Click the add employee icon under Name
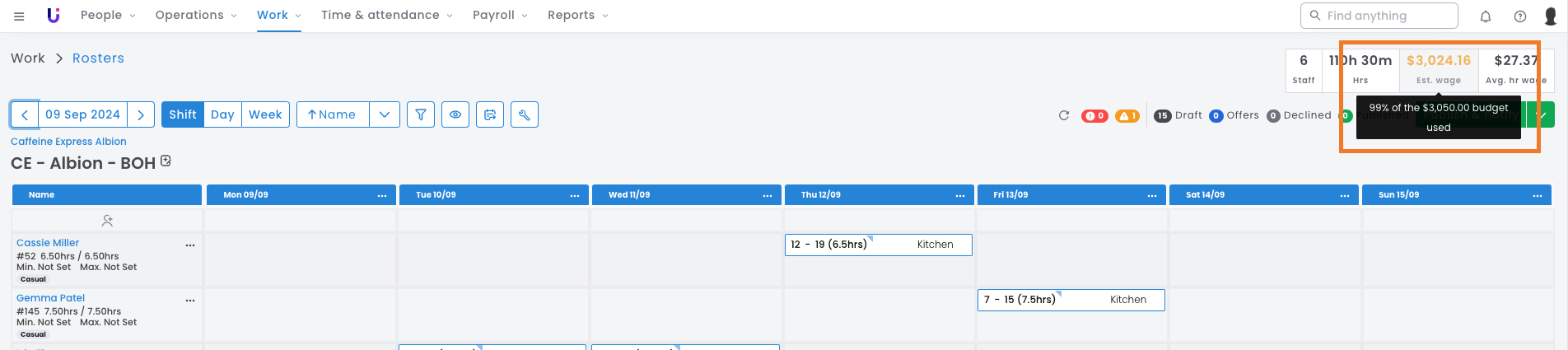Viewport: 1568px width, 350px height. pyautogui.click(x=107, y=221)
